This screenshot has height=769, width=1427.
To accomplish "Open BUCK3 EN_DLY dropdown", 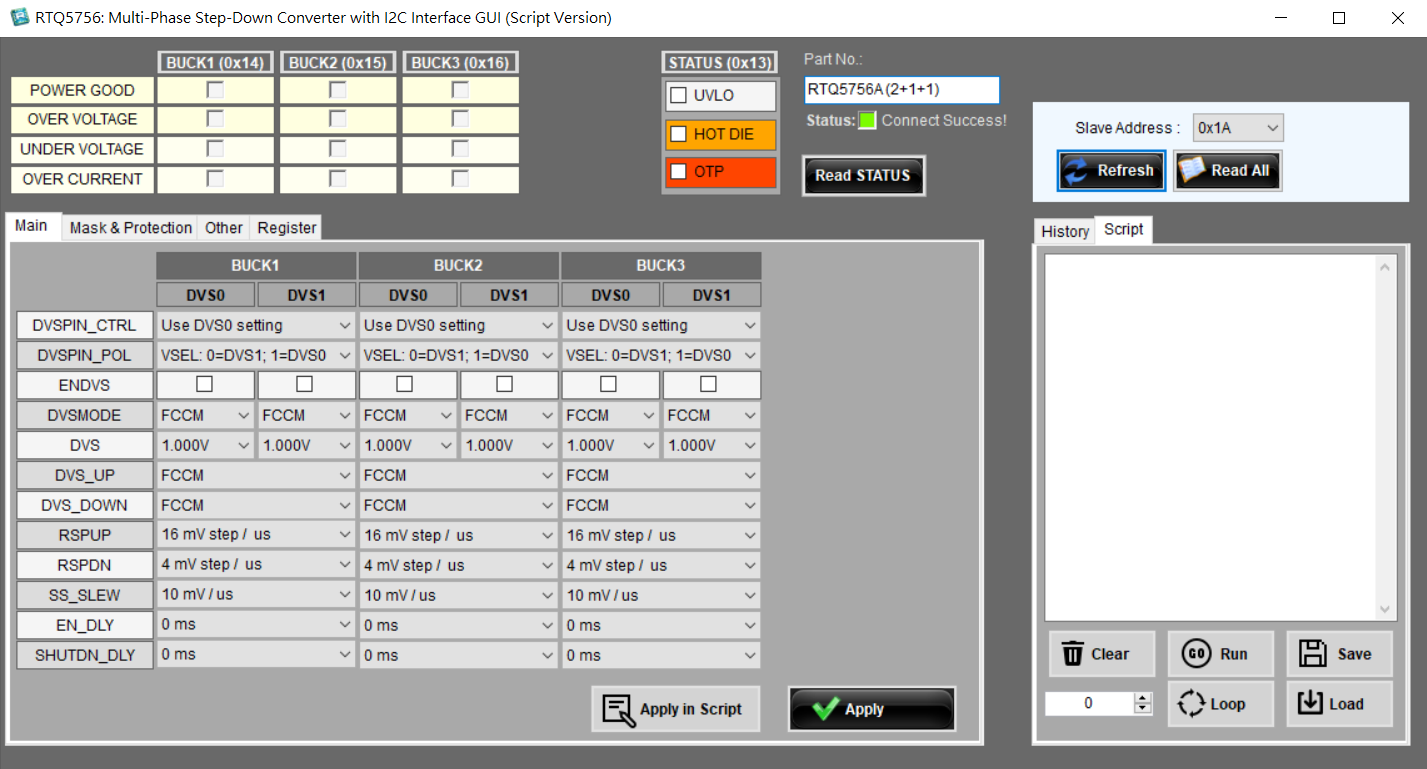I will click(x=660, y=625).
